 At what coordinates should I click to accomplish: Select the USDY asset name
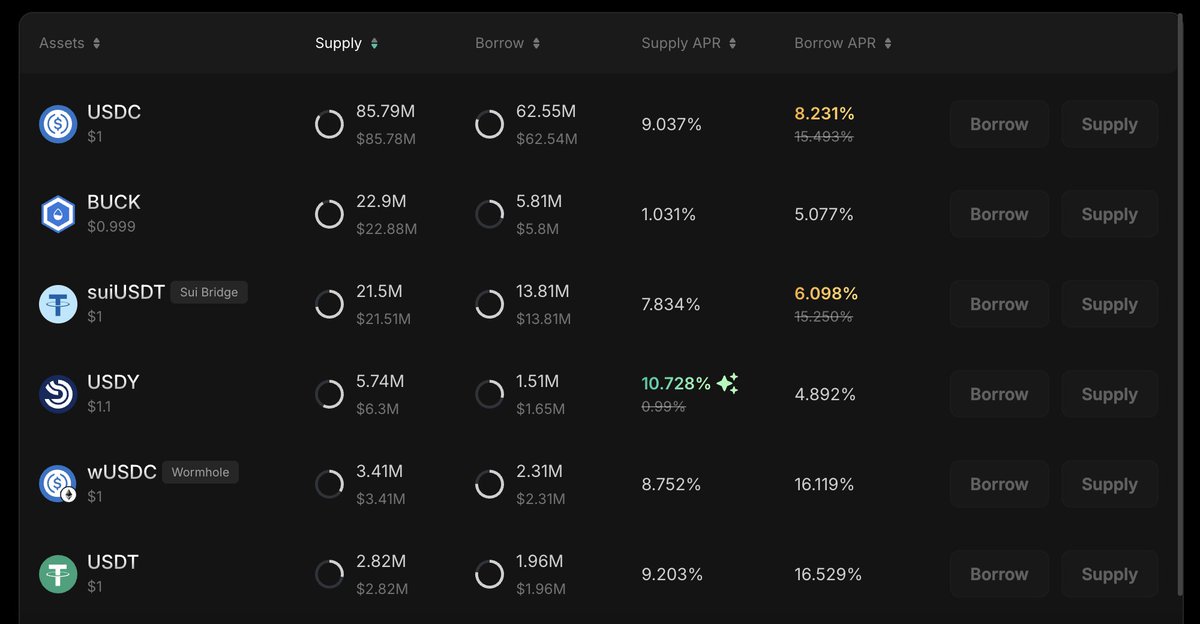tap(113, 382)
